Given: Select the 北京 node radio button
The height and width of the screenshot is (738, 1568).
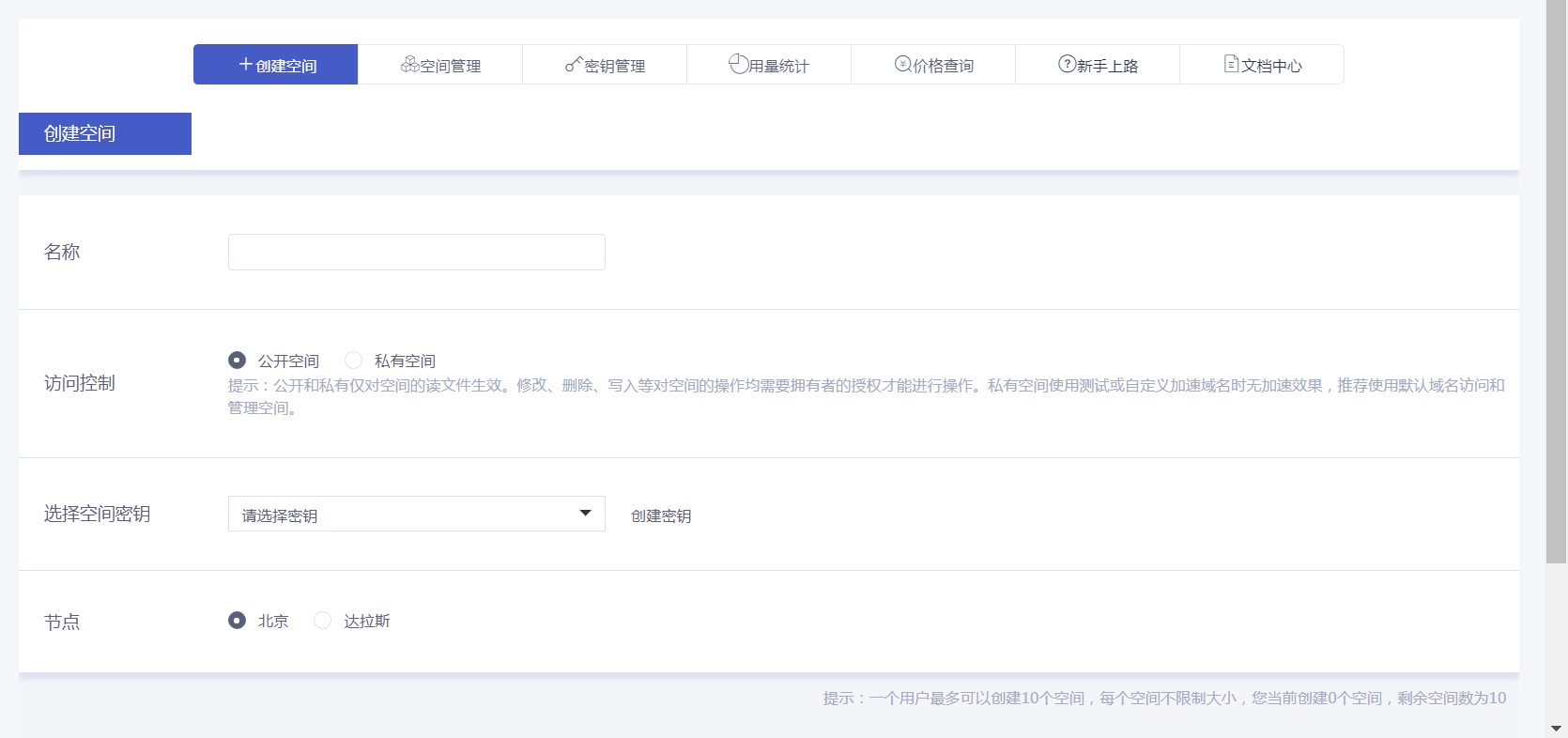Looking at the screenshot, I should [x=237, y=620].
